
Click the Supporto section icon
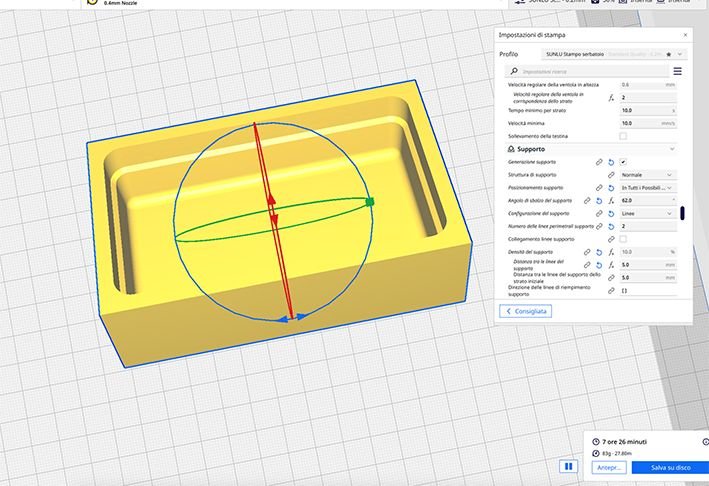511,149
